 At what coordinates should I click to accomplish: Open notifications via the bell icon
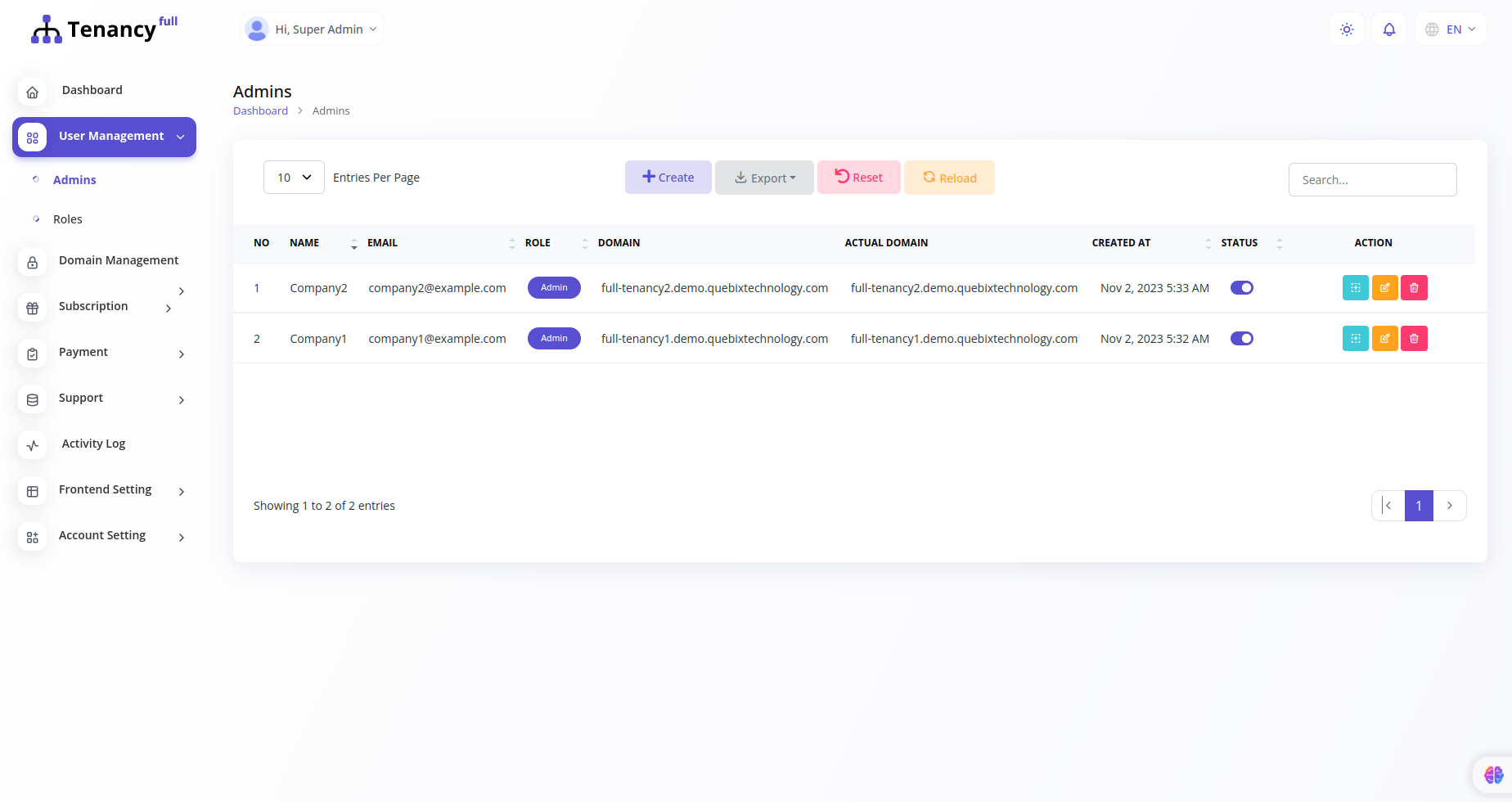click(x=1388, y=29)
